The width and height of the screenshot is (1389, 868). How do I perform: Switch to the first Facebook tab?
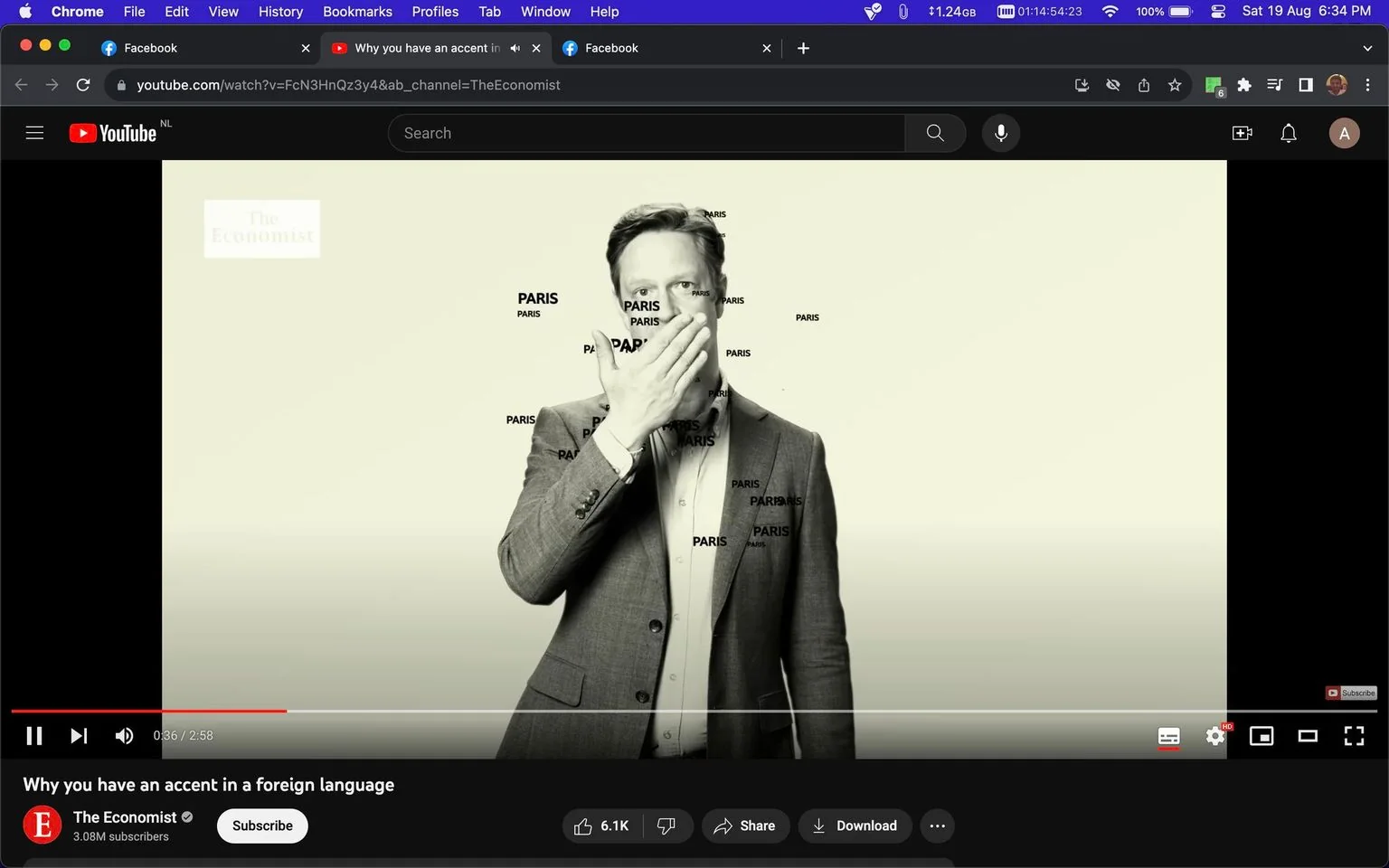click(x=204, y=48)
